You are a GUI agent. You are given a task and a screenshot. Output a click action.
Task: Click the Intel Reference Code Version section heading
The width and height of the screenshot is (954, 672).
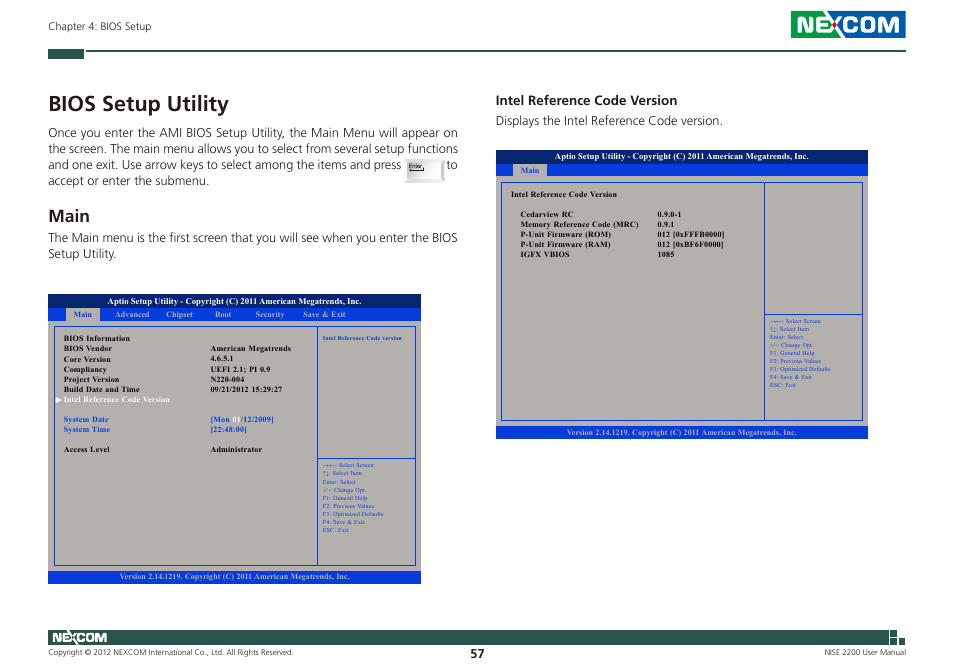586,100
